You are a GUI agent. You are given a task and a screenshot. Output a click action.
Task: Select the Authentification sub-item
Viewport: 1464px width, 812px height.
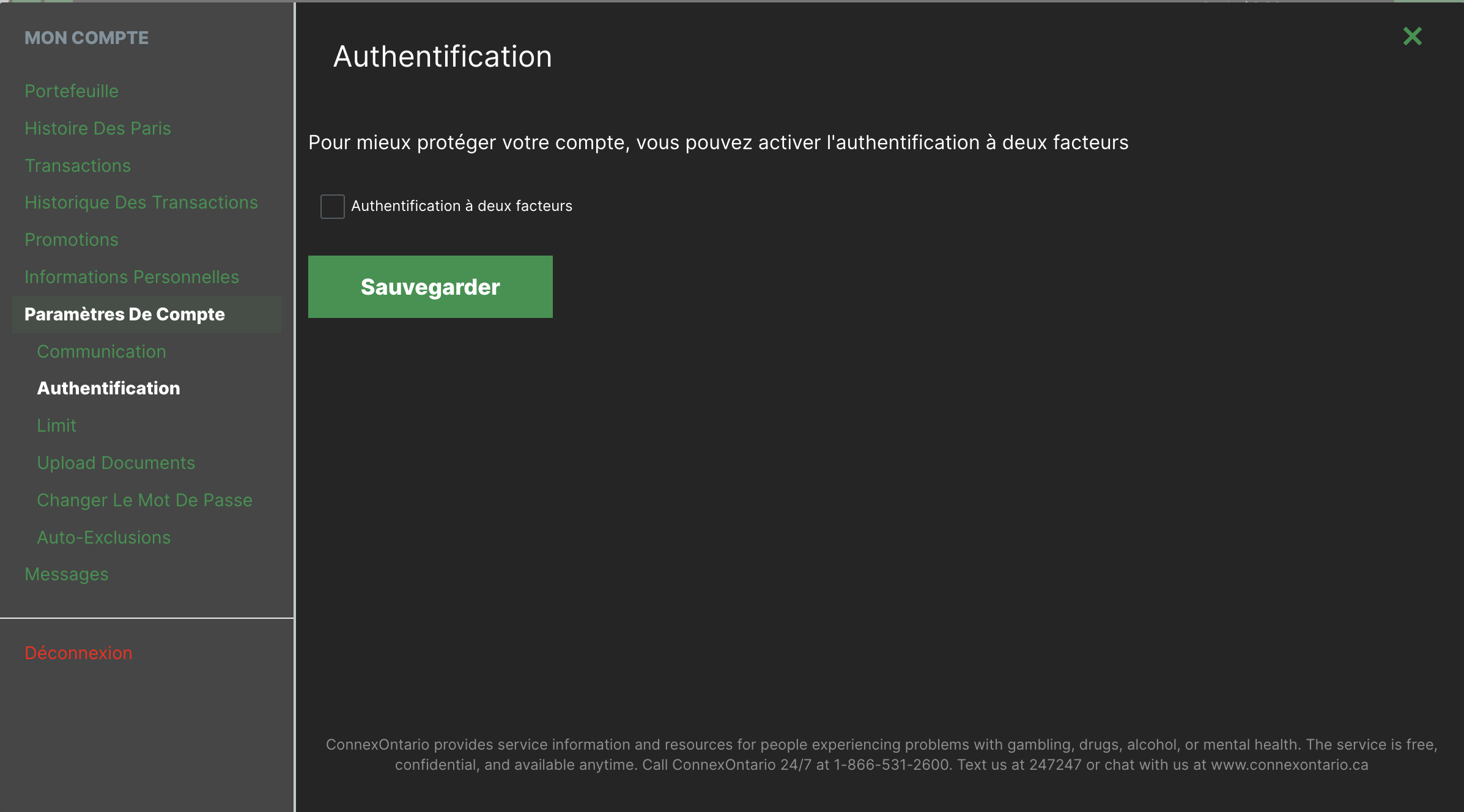pyautogui.click(x=108, y=388)
